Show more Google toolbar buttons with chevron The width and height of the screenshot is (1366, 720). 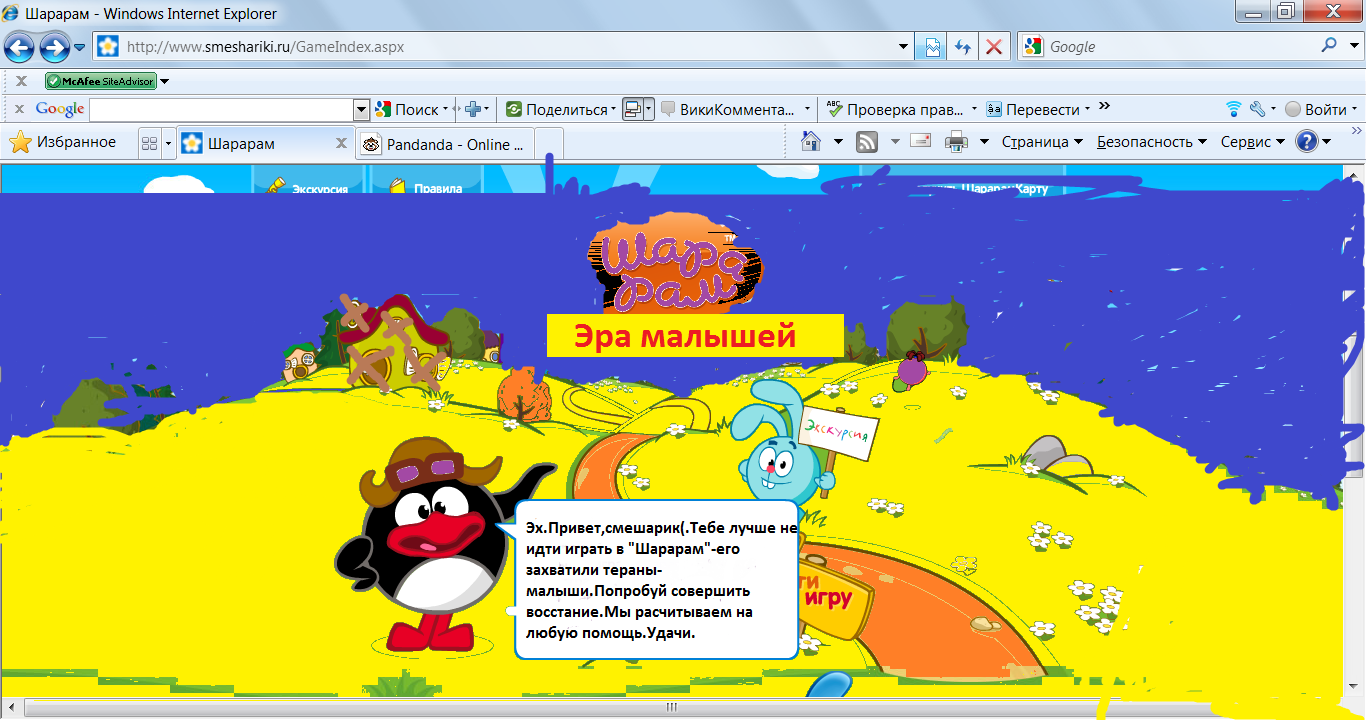click(1103, 106)
